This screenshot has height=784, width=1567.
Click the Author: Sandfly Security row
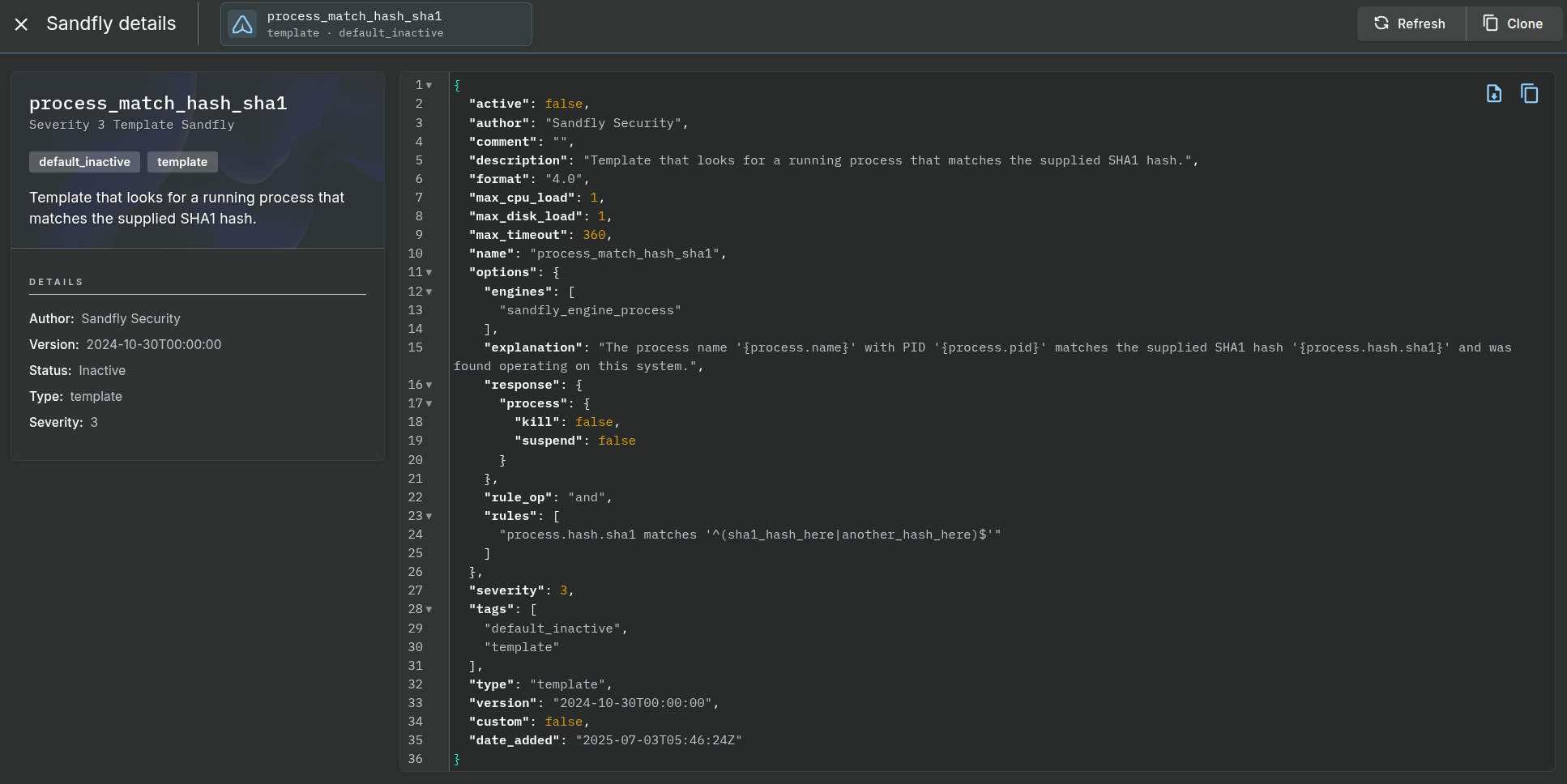(105, 319)
